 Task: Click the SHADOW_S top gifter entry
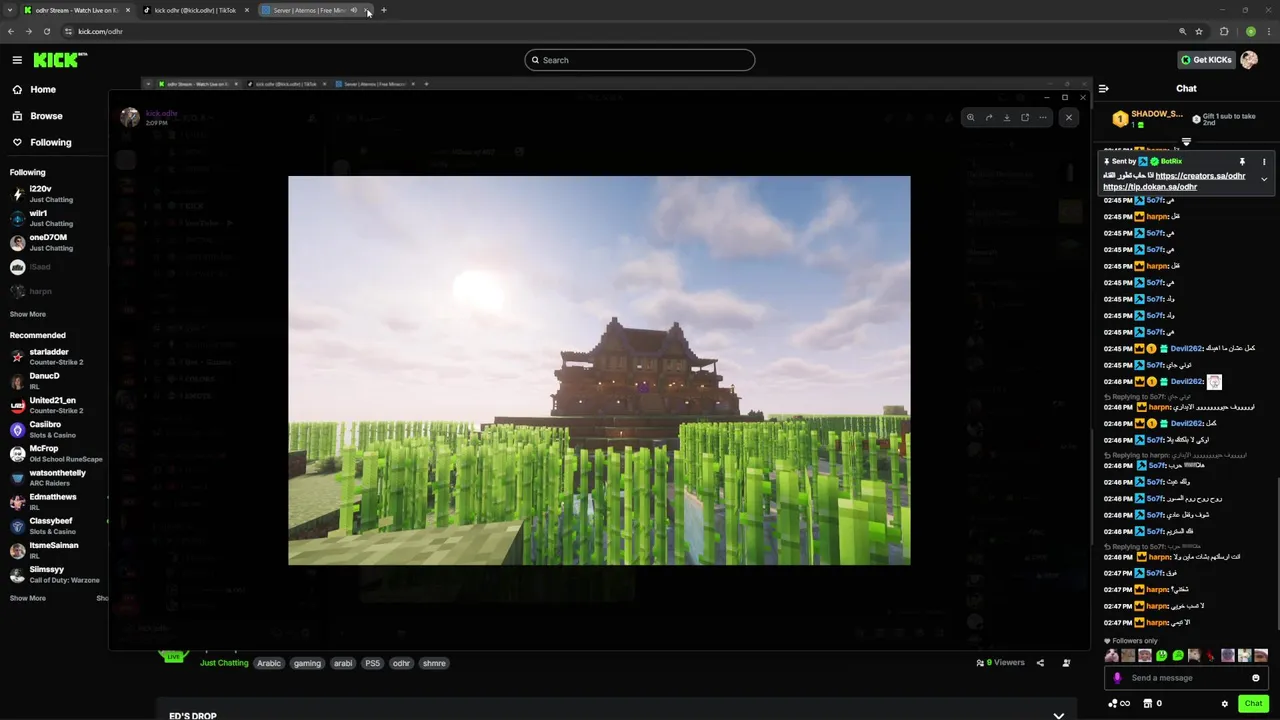coord(1149,118)
